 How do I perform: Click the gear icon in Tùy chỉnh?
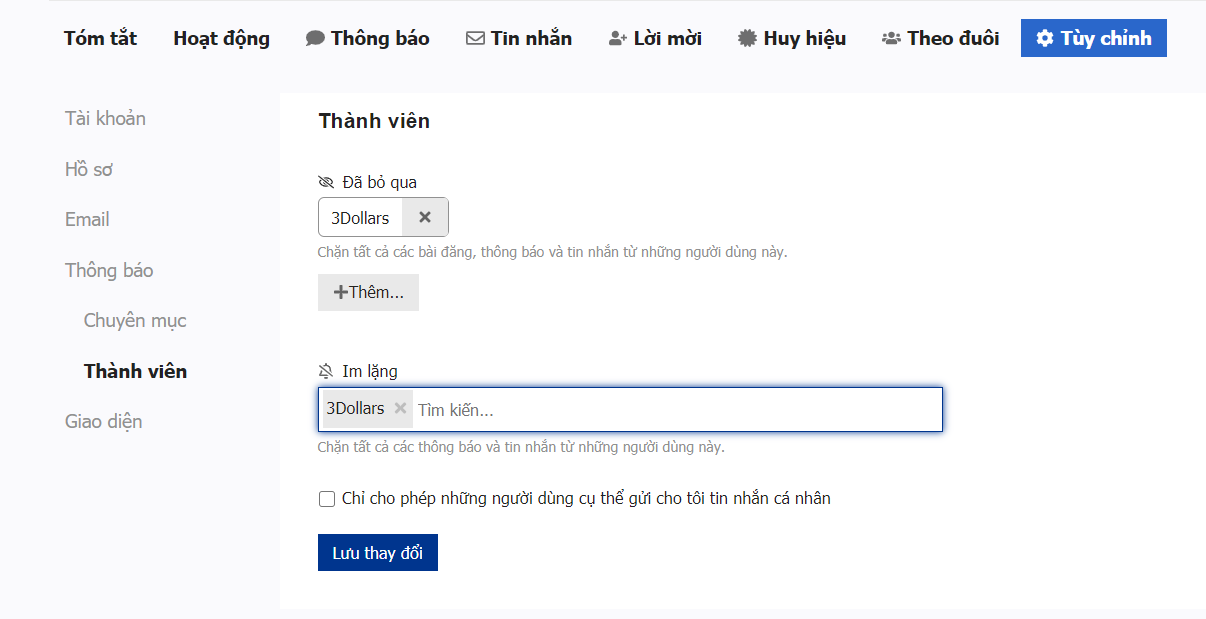click(x=1045, y=39)
